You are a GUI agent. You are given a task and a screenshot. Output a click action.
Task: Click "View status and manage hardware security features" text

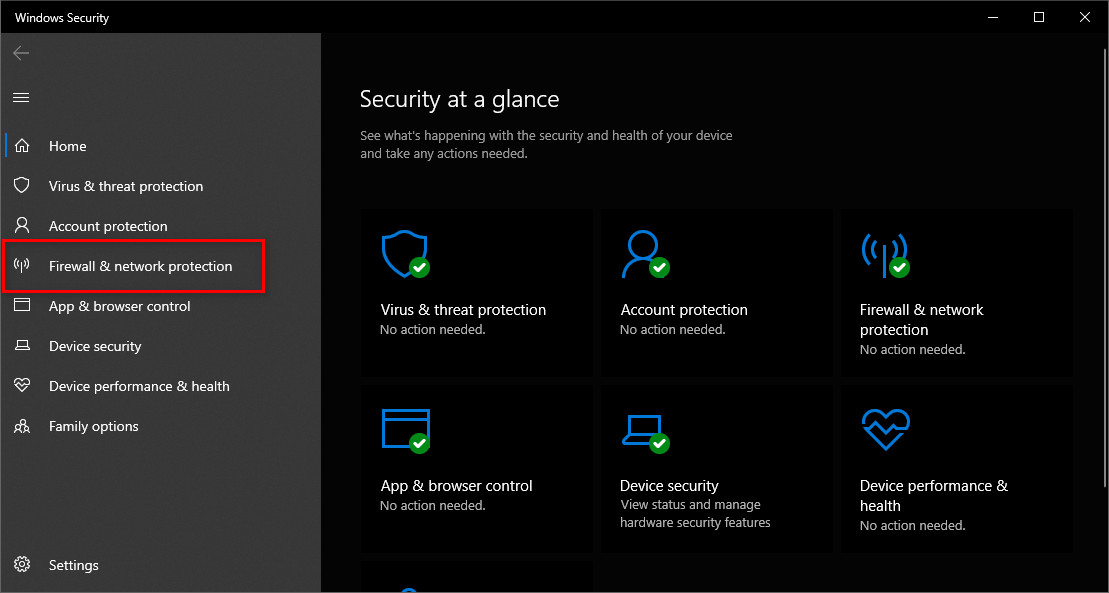tap(695, 514)
